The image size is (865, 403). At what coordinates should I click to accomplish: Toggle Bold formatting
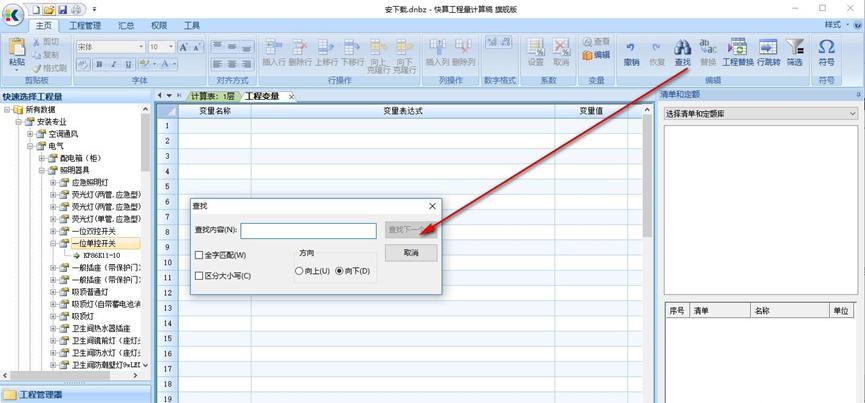99,65
